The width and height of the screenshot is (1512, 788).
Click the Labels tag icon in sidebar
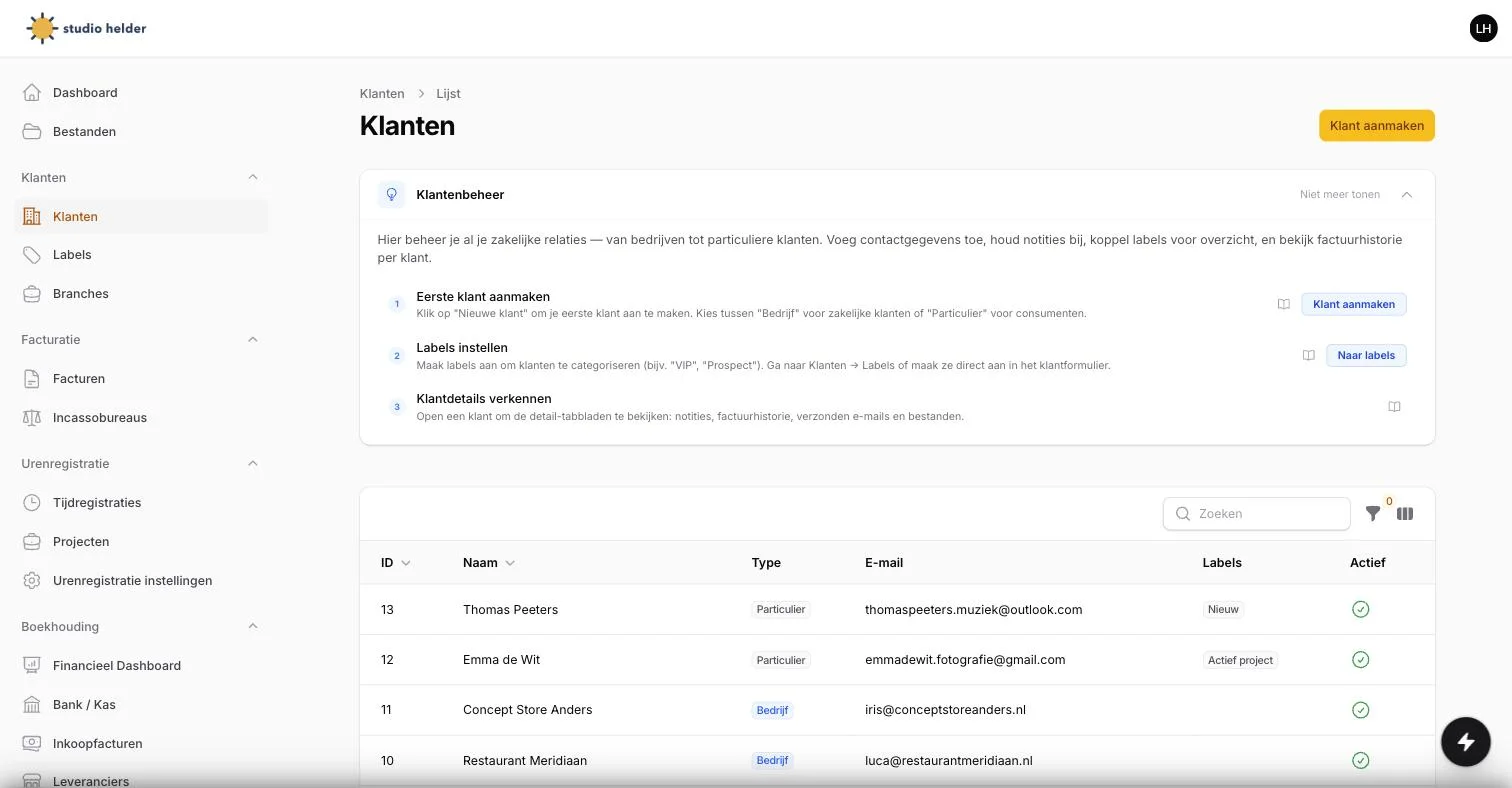32,255
